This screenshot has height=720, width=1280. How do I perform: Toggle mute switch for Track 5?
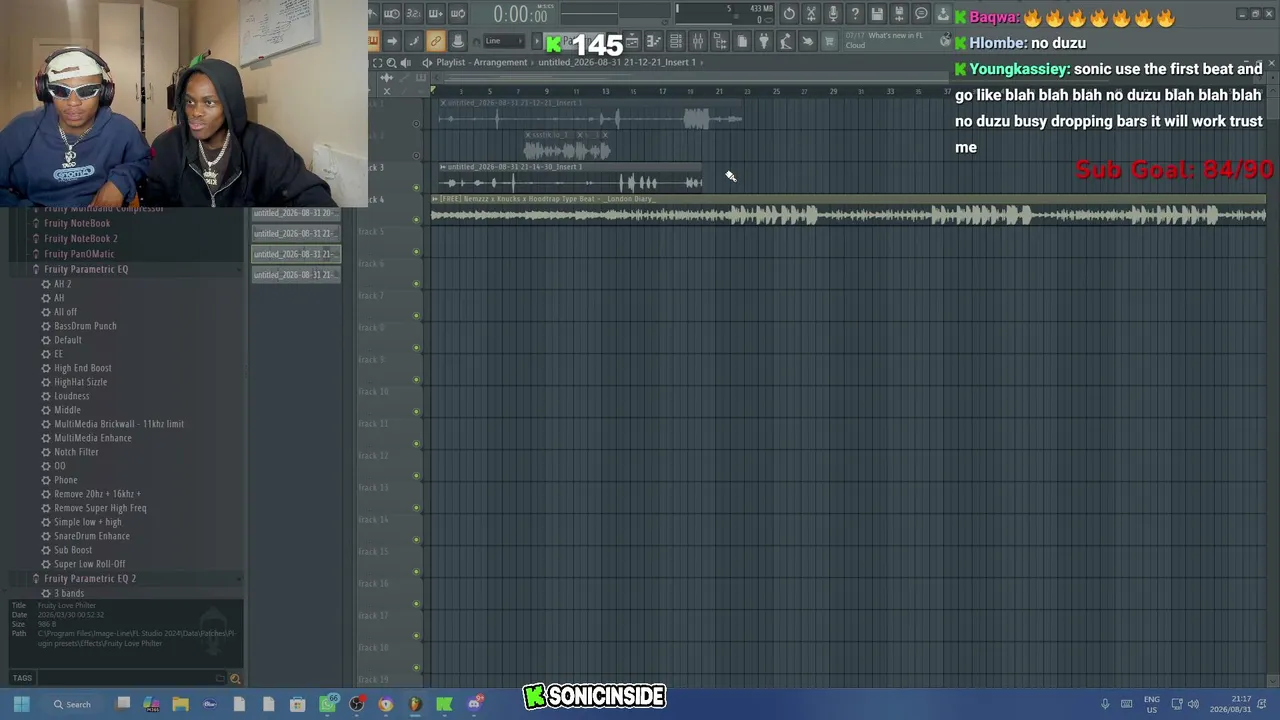[417, 251]
